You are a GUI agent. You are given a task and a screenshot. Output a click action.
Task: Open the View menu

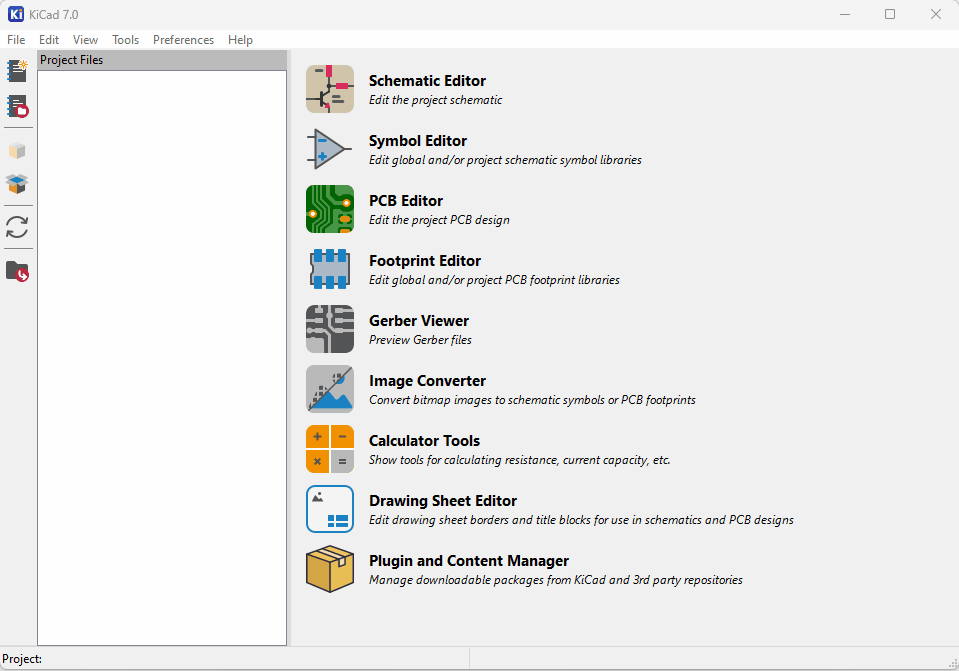[x=85, y=40]
